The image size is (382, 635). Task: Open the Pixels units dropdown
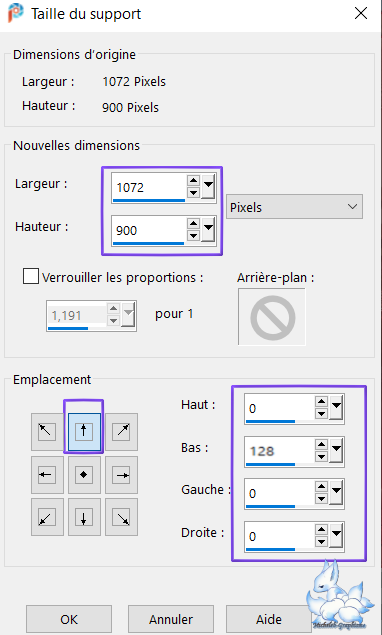[x=294, y=207]
